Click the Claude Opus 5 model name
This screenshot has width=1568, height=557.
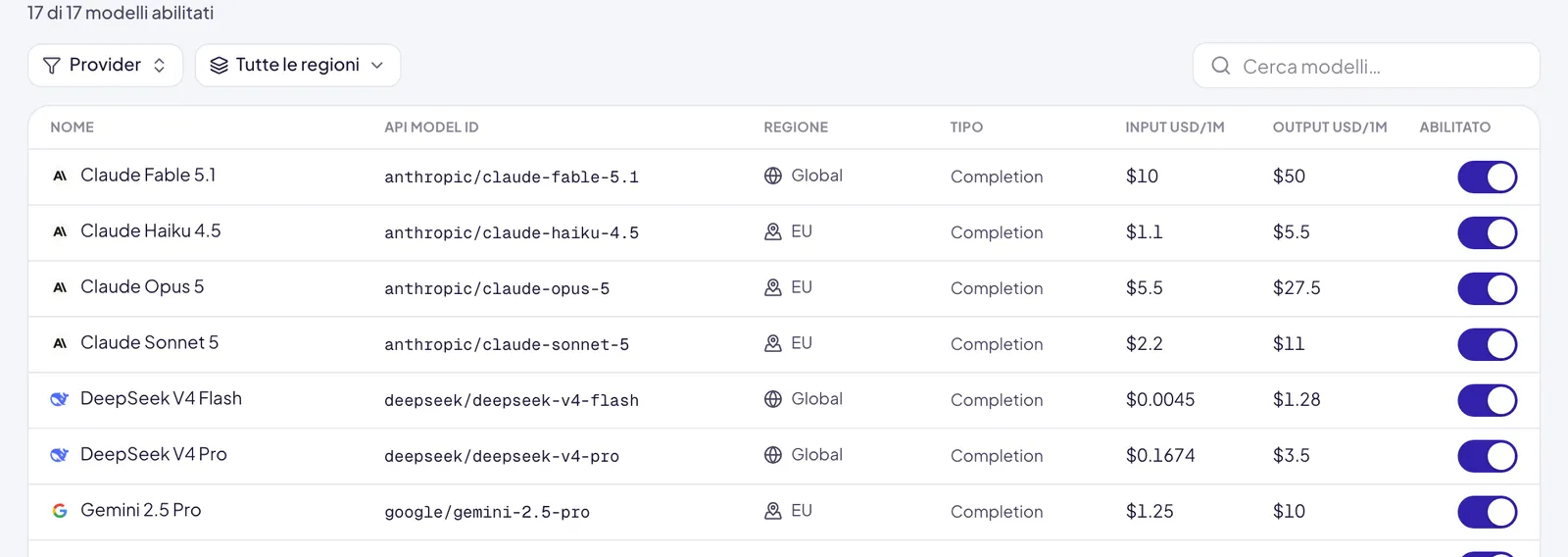tap(142, 287)
